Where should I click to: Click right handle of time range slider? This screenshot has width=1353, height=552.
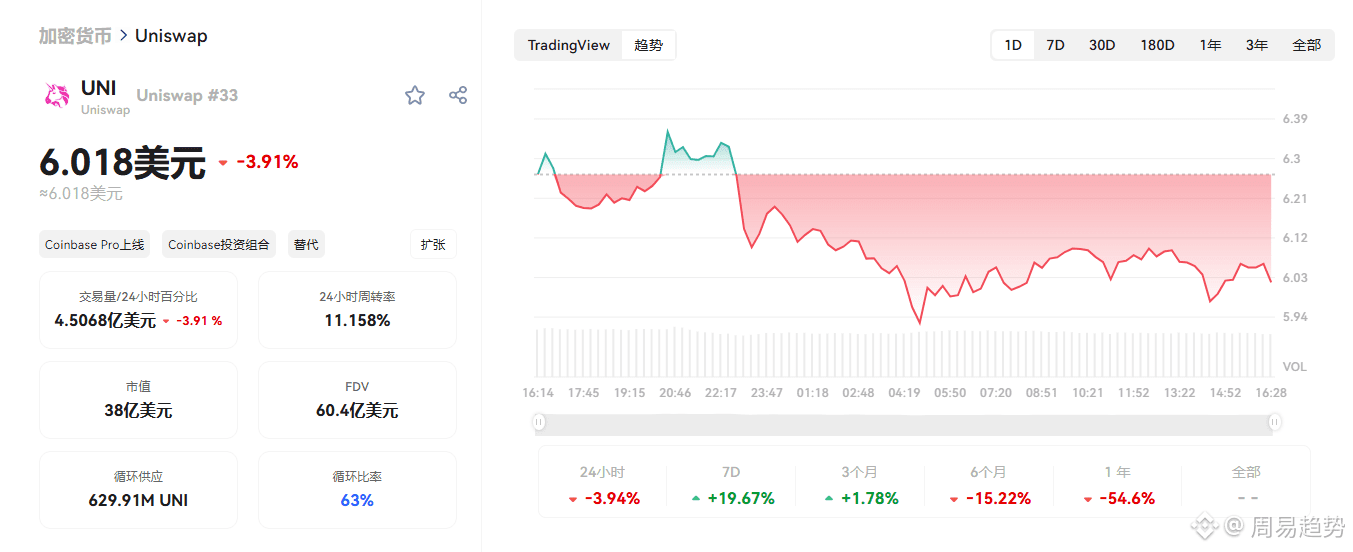(1275, 422)
